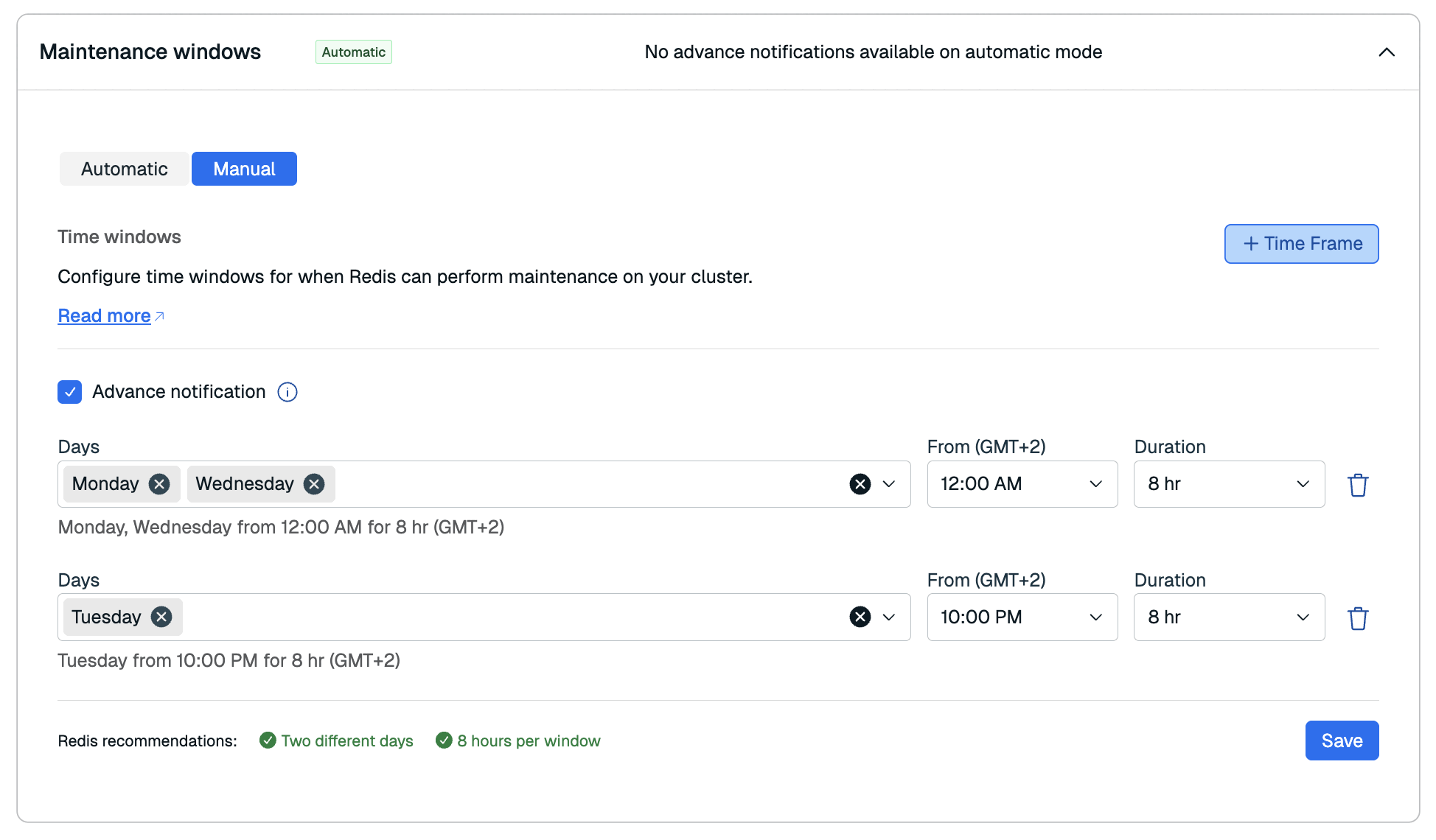Open the 10:00 PM start time dropdown

click(1022, 617)
